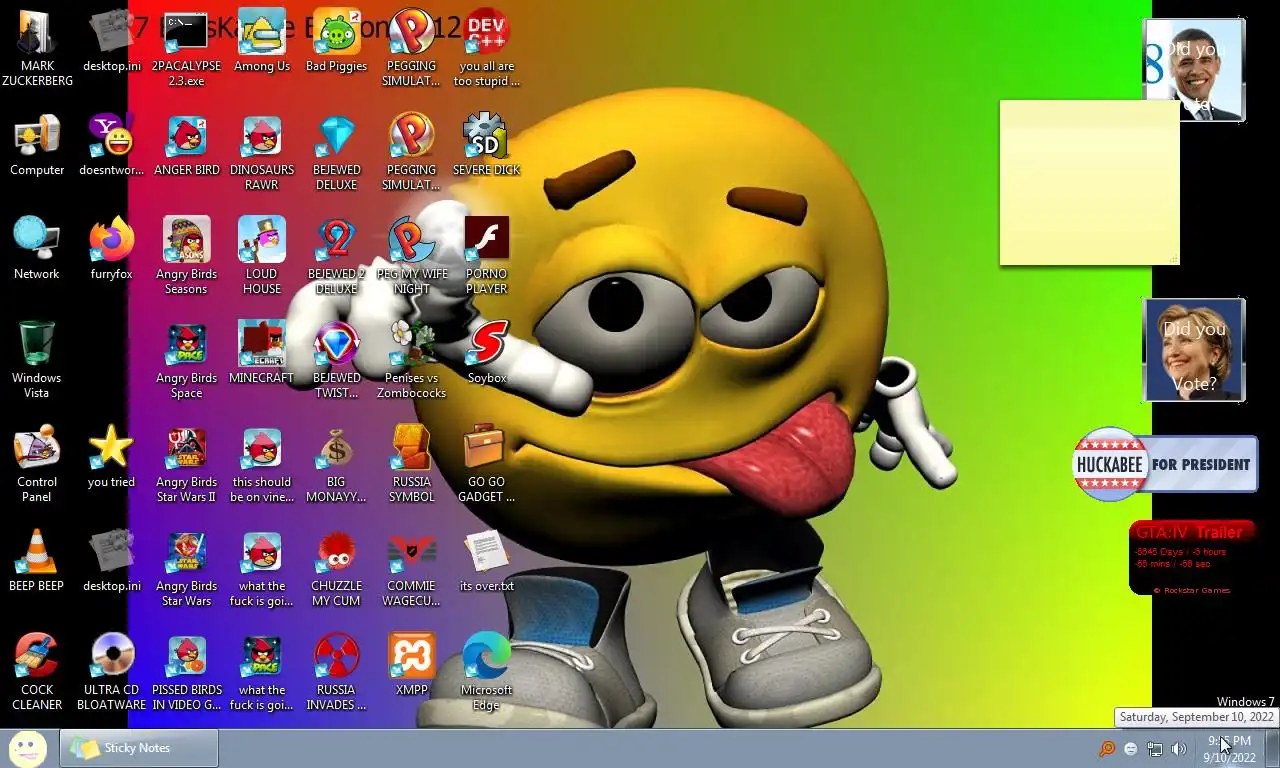
Task: Click the GTA:IV Trailer countdown gadget
Action: click(1193, 558)
